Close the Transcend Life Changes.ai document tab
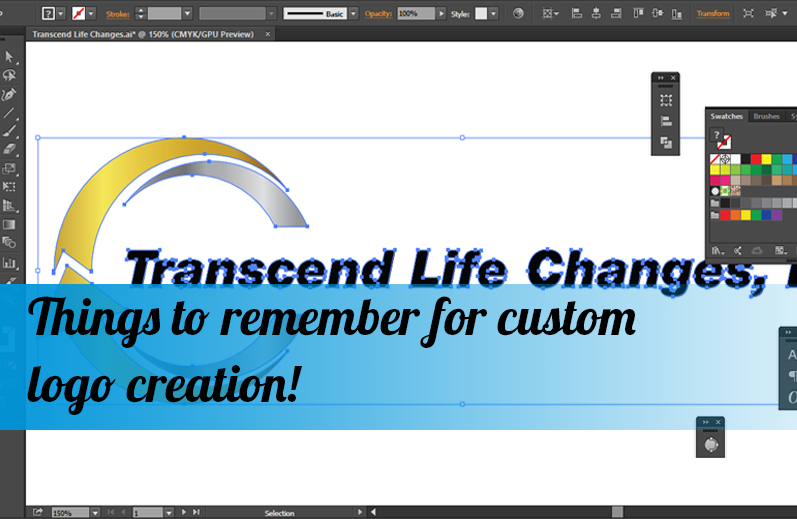This screenshot has width=797, height=519. click(268, 34)
